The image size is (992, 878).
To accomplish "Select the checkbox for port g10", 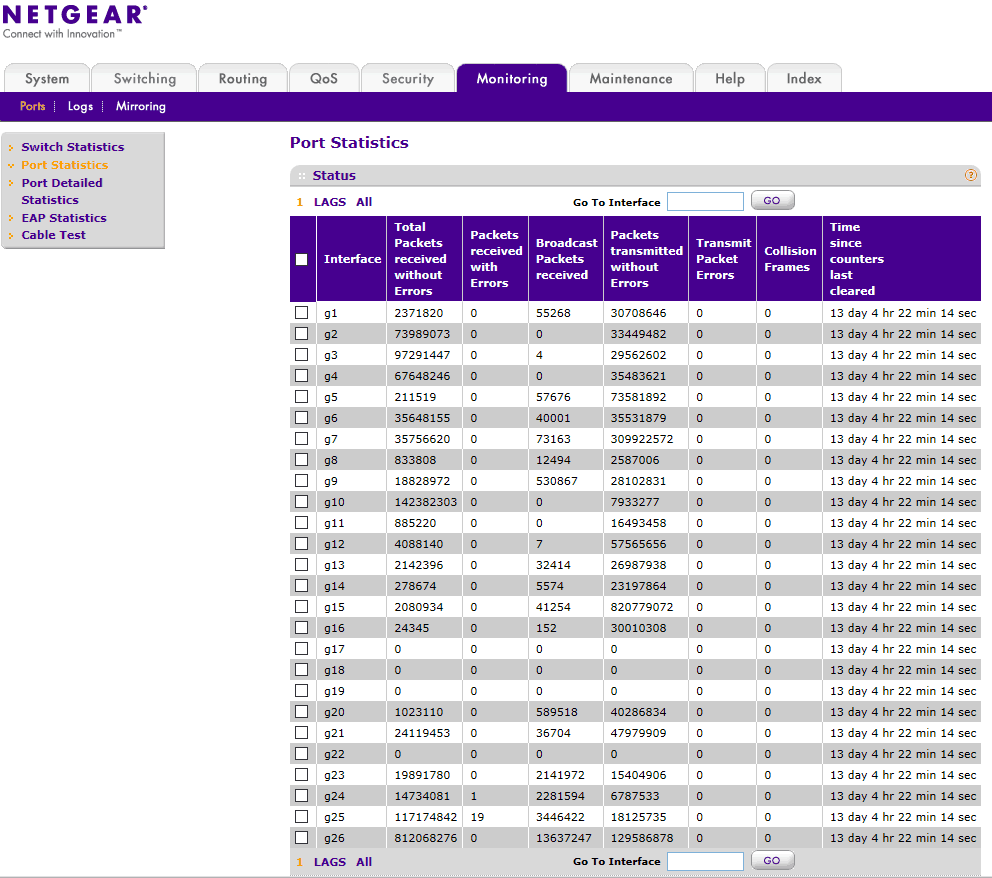I will coord(302,502).
